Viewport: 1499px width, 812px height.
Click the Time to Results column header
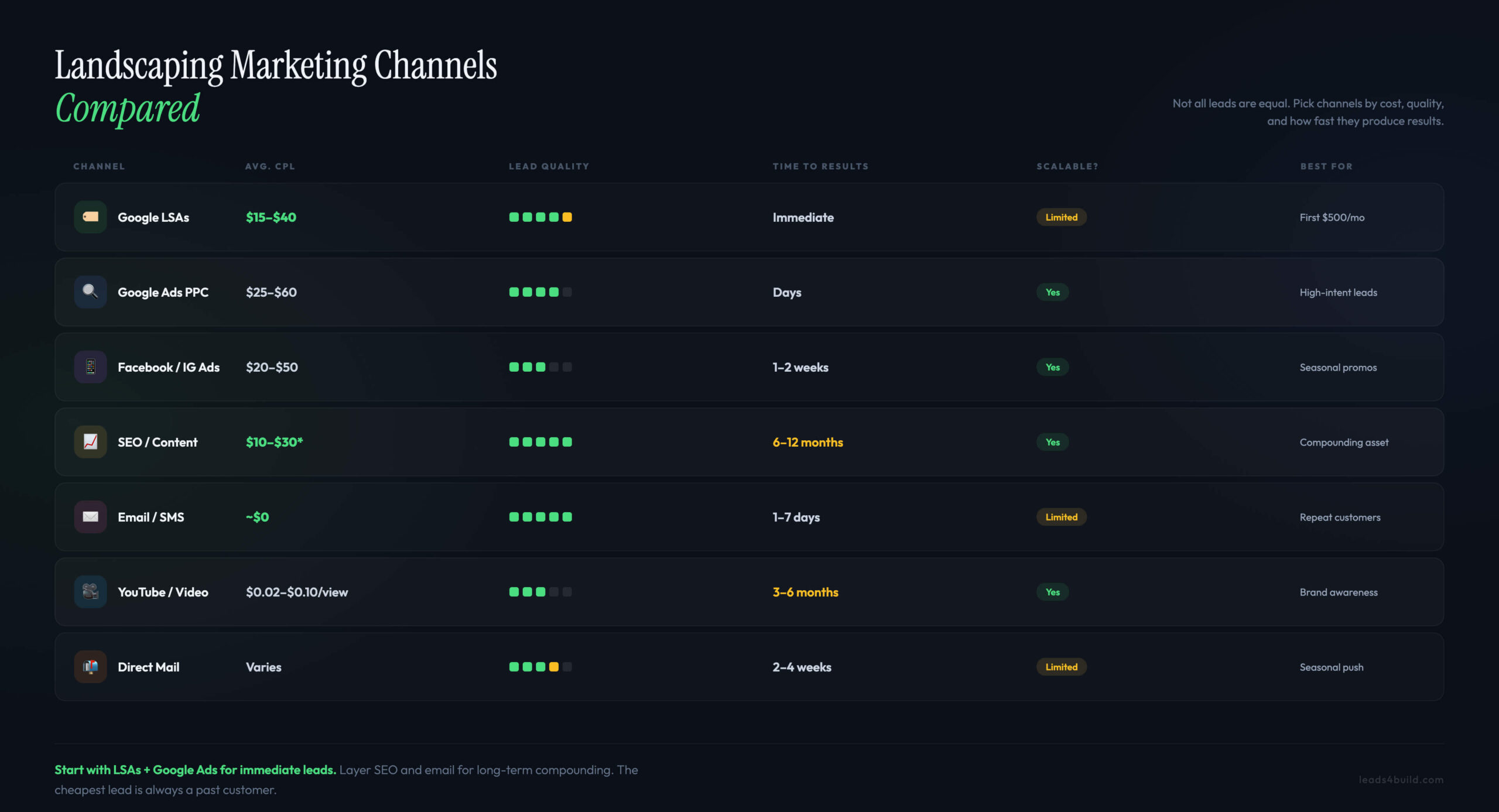(x=820, y=166)
